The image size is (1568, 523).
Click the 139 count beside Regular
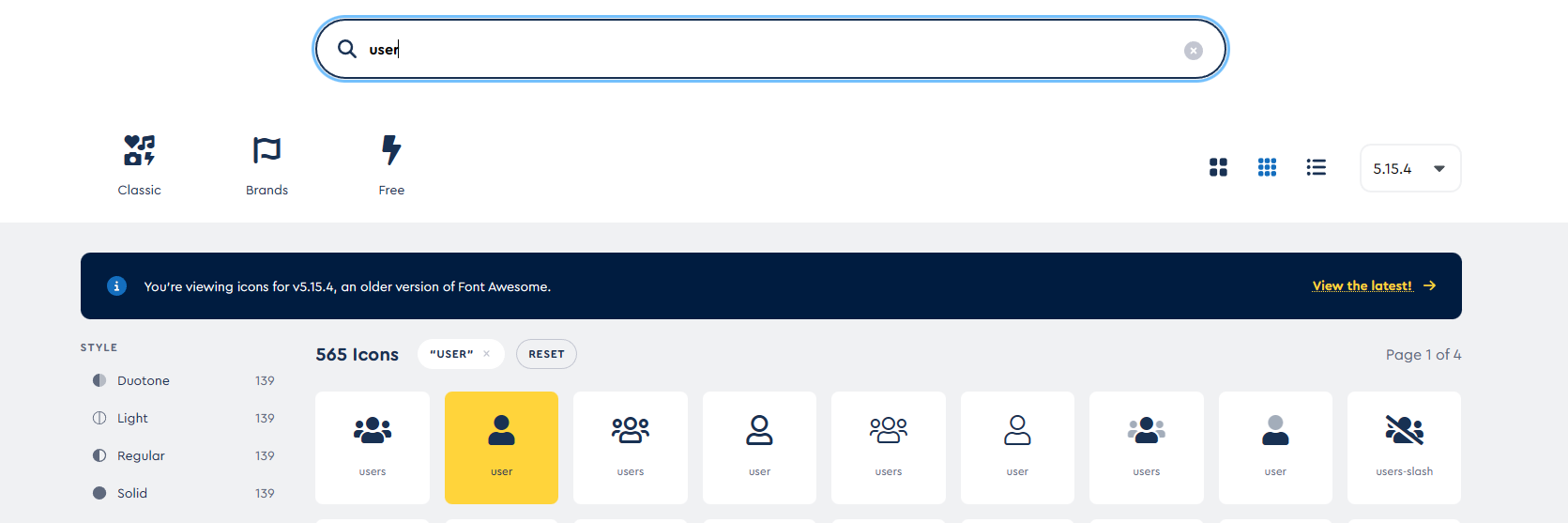[265, 455]
